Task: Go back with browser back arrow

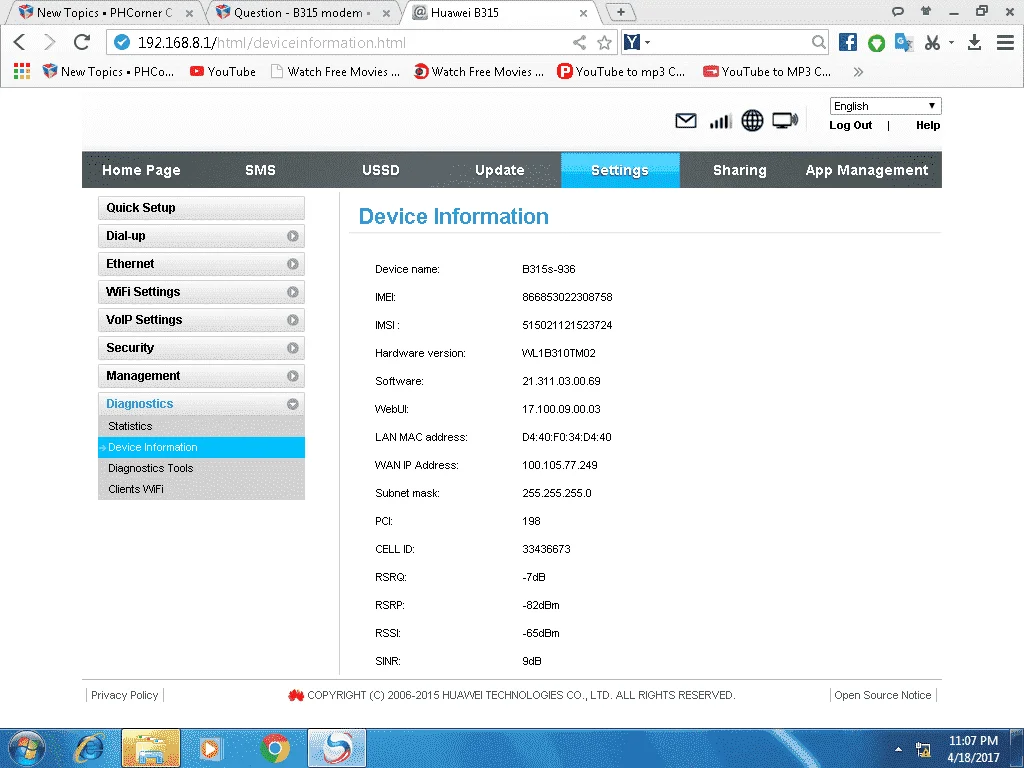Action: point(20,42)
